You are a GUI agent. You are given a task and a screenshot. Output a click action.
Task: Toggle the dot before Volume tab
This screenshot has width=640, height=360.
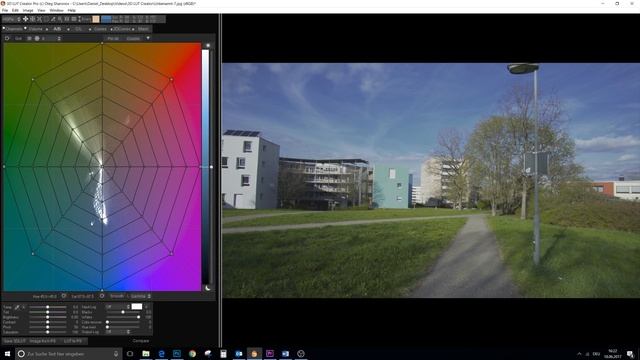coord(25,28)
